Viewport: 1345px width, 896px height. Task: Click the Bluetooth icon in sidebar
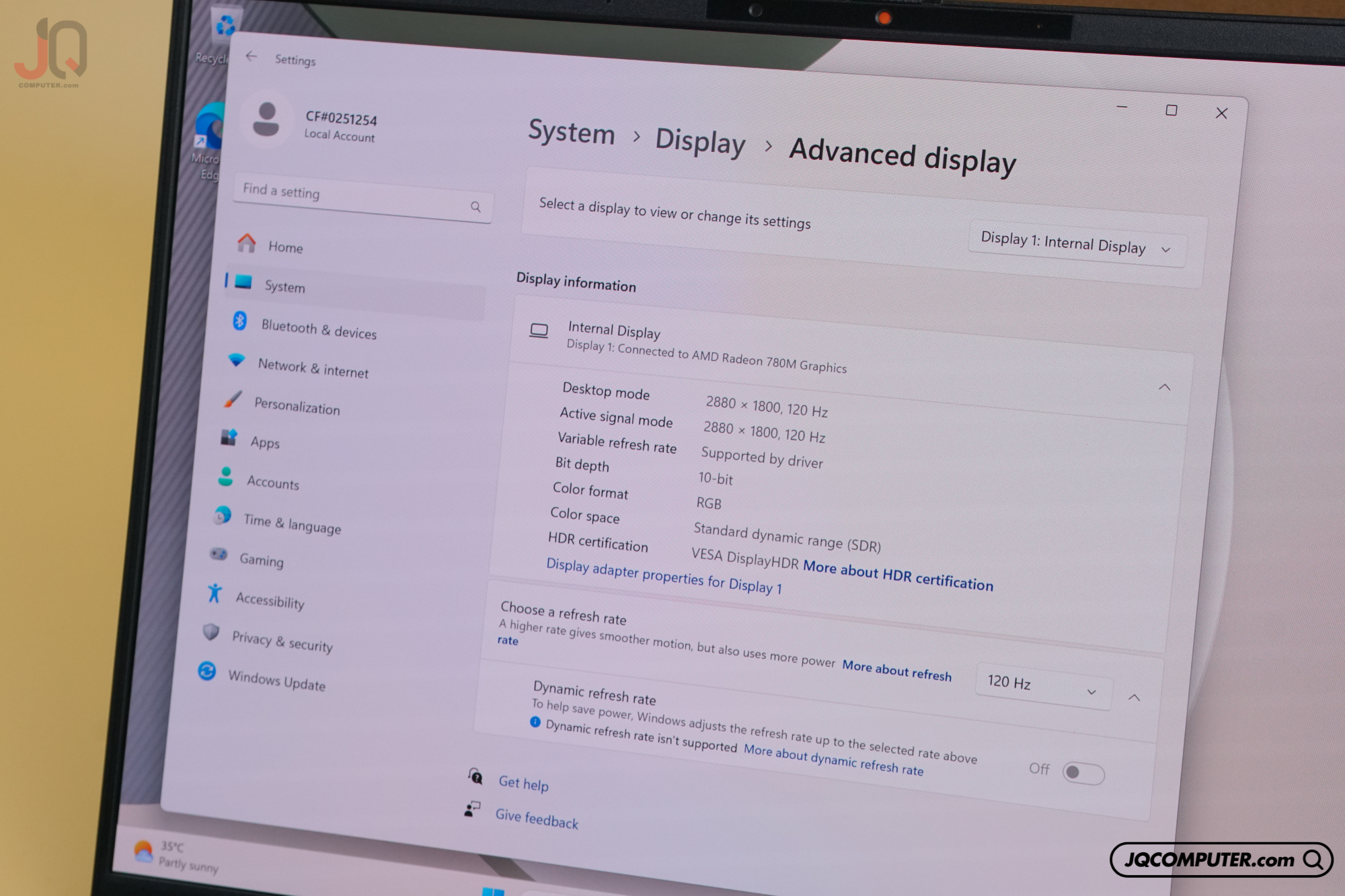(x=240, y=321)
